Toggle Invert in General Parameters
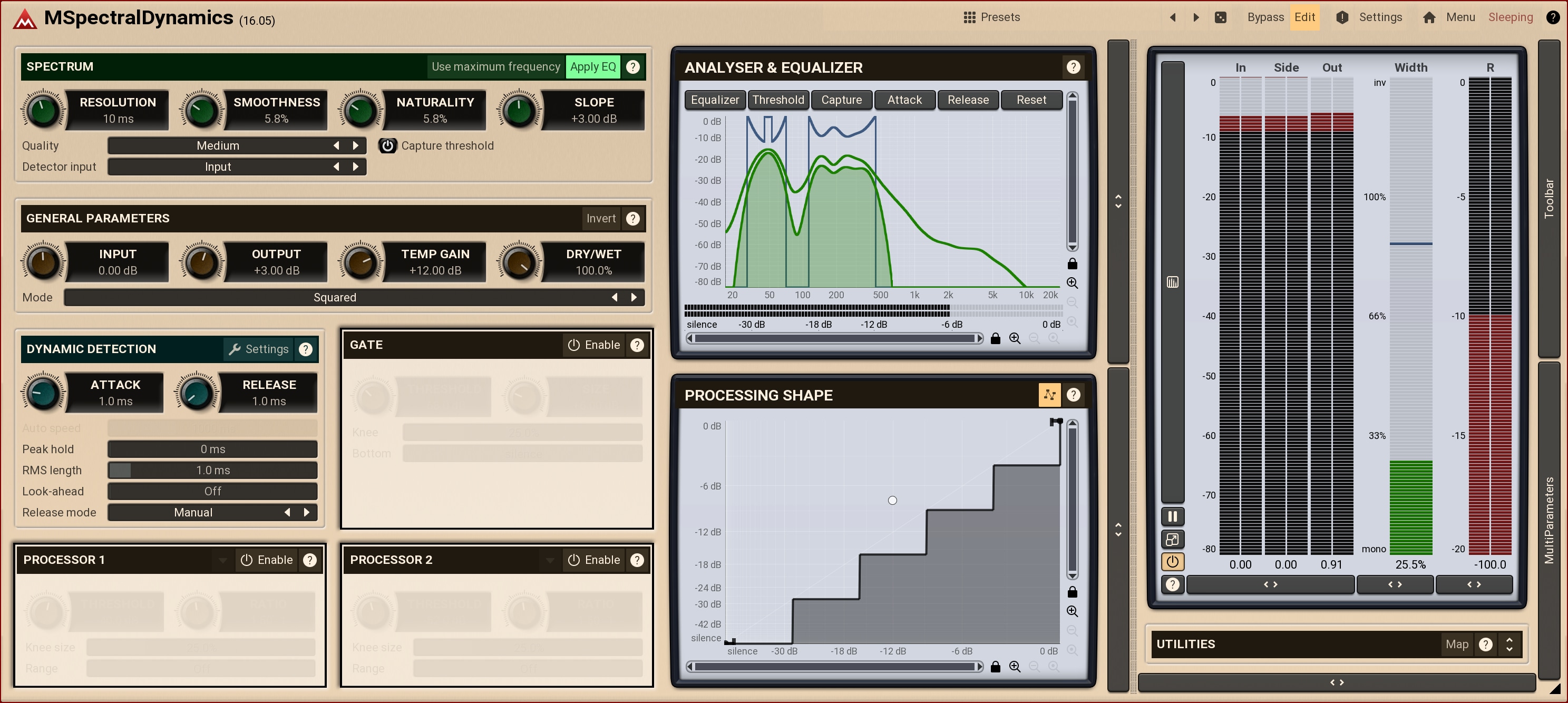 tap(601, 219)
